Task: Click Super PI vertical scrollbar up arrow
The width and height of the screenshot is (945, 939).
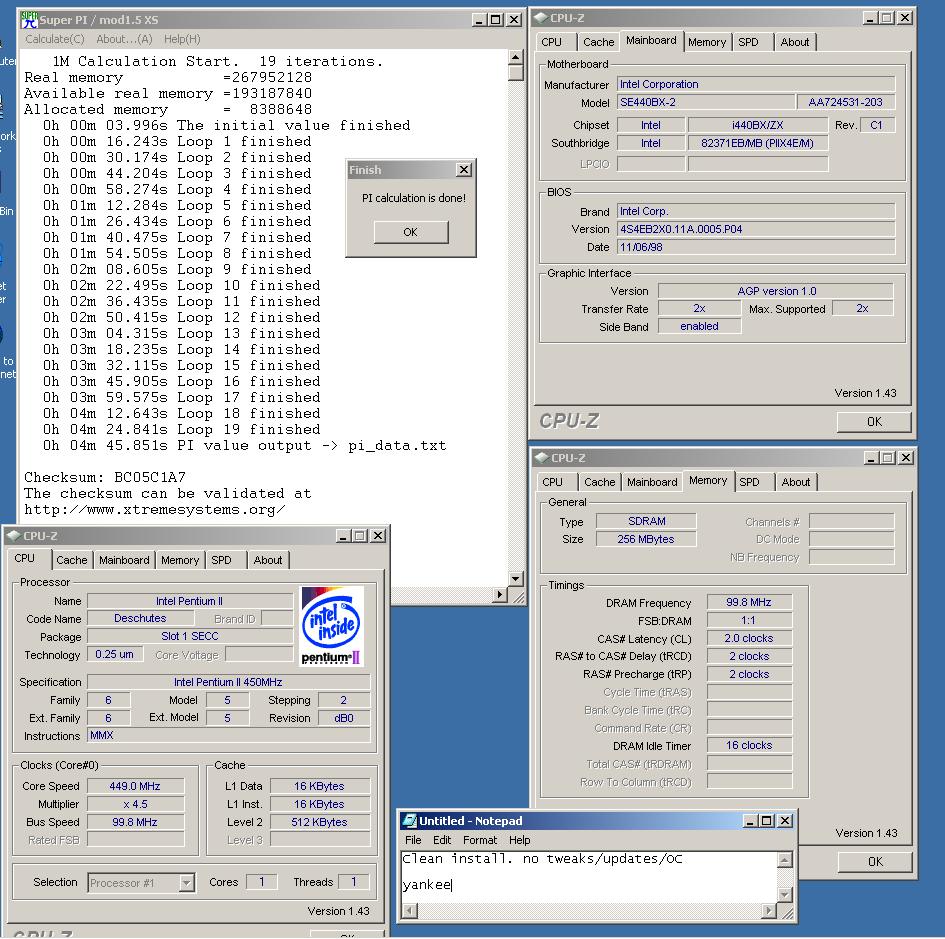Action: point(515,57)
